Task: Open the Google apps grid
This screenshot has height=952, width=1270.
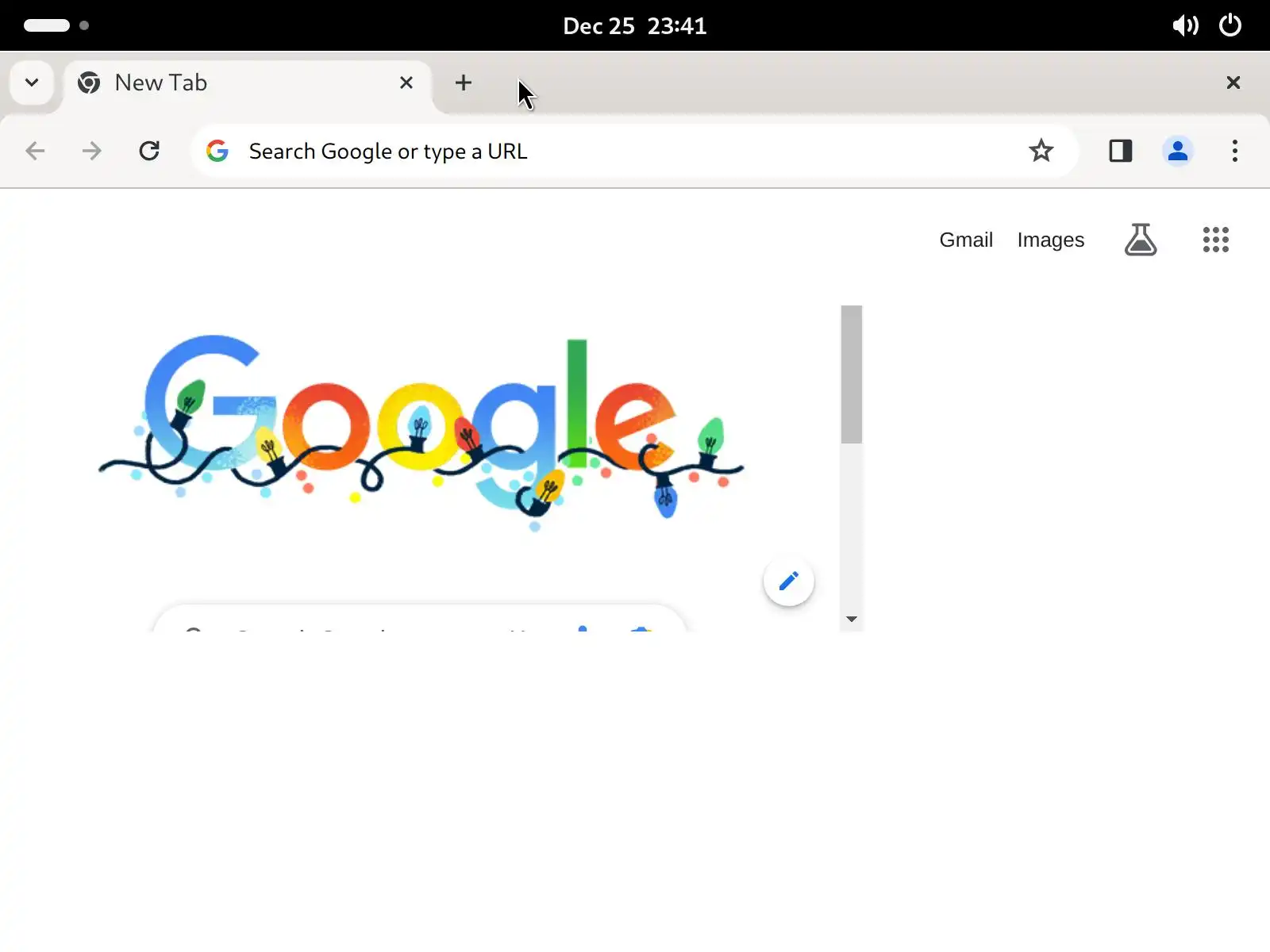Action: (x=1215, y=240)
